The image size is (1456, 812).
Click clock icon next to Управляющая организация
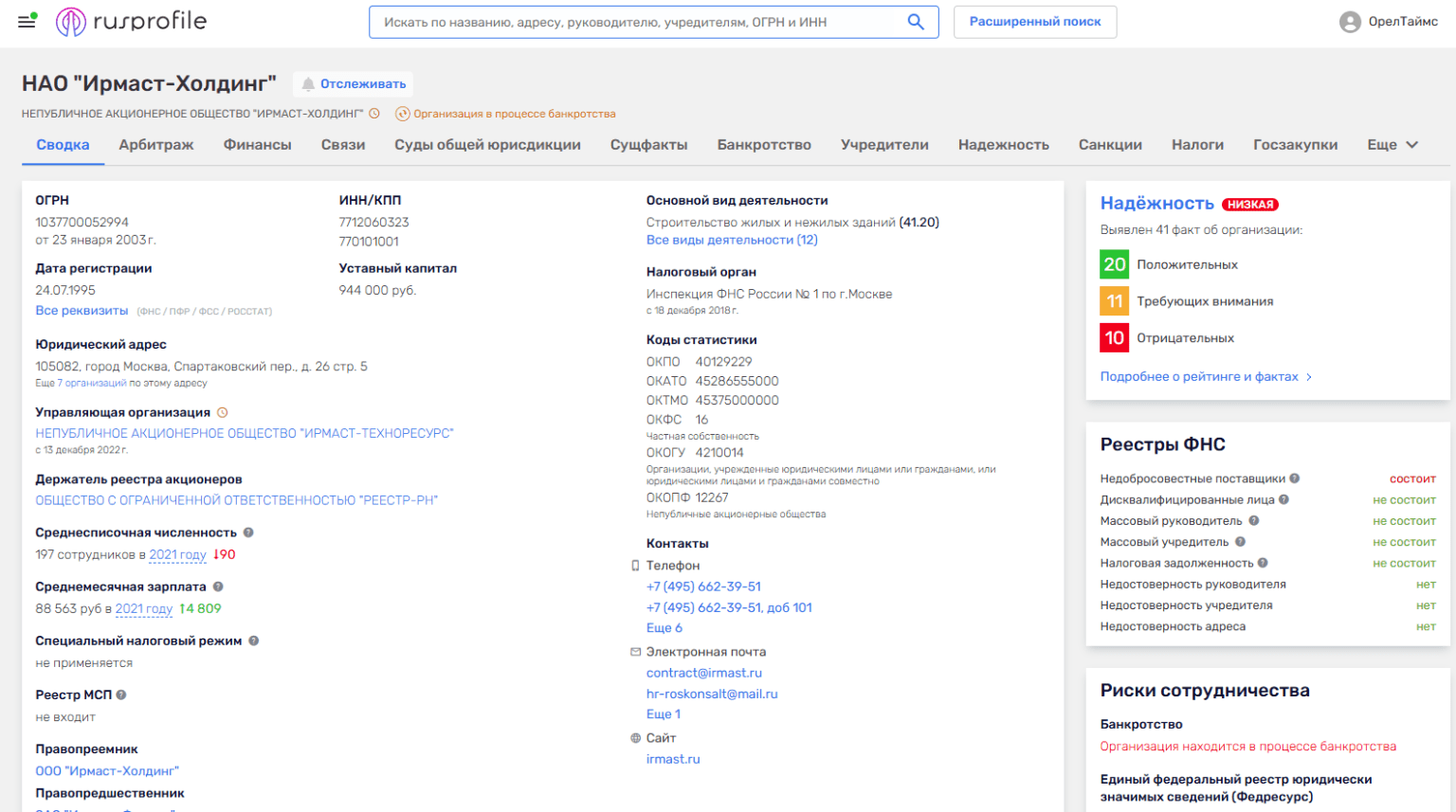pyautogui.click(x=223, y=413)
